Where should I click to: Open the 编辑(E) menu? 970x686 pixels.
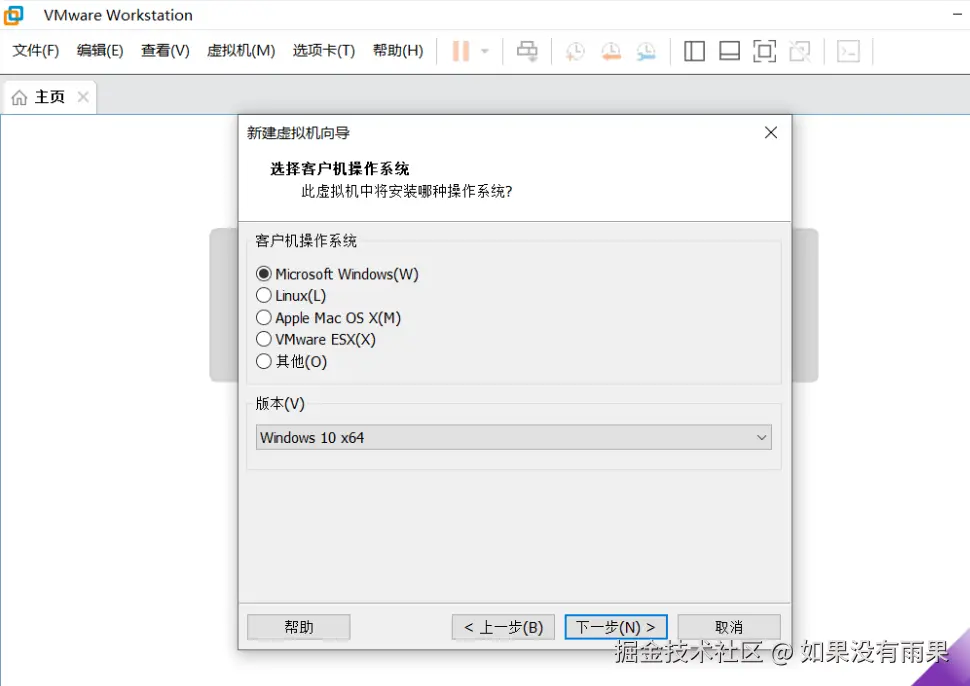click(100, 51)
